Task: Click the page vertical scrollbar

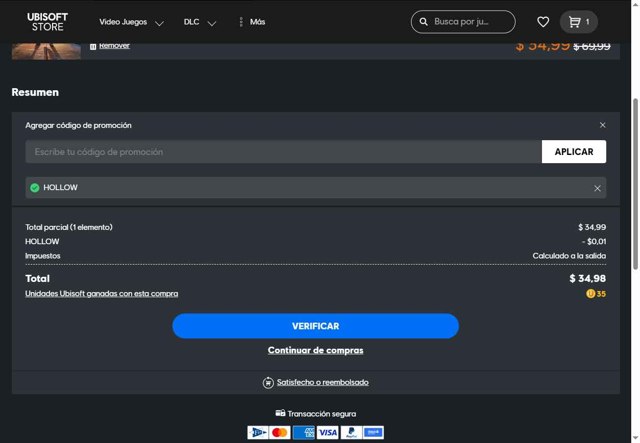Action: tap(636, 184)
